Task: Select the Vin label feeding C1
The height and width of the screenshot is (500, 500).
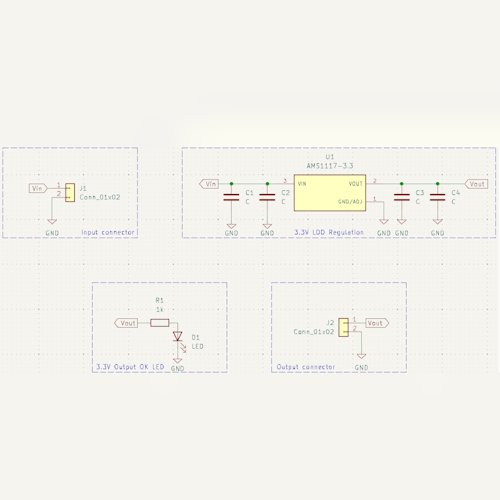Action: (x=209, y=184)
